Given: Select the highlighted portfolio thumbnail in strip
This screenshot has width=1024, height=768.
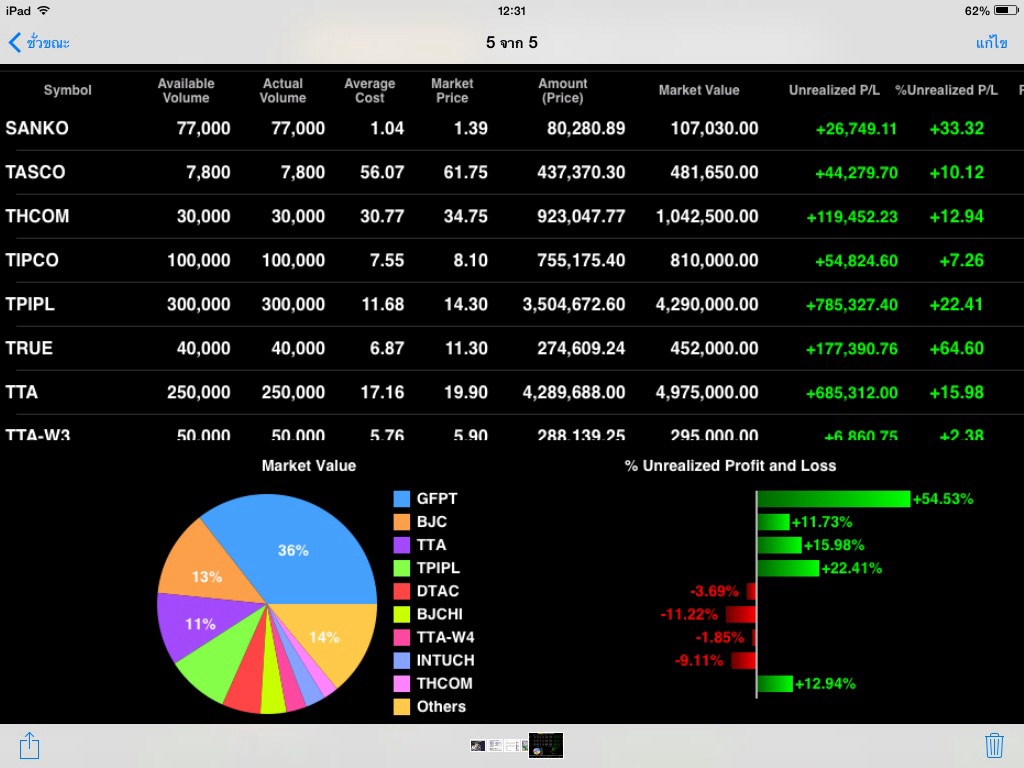Looking at the screenshot, I should click(546, 745).
